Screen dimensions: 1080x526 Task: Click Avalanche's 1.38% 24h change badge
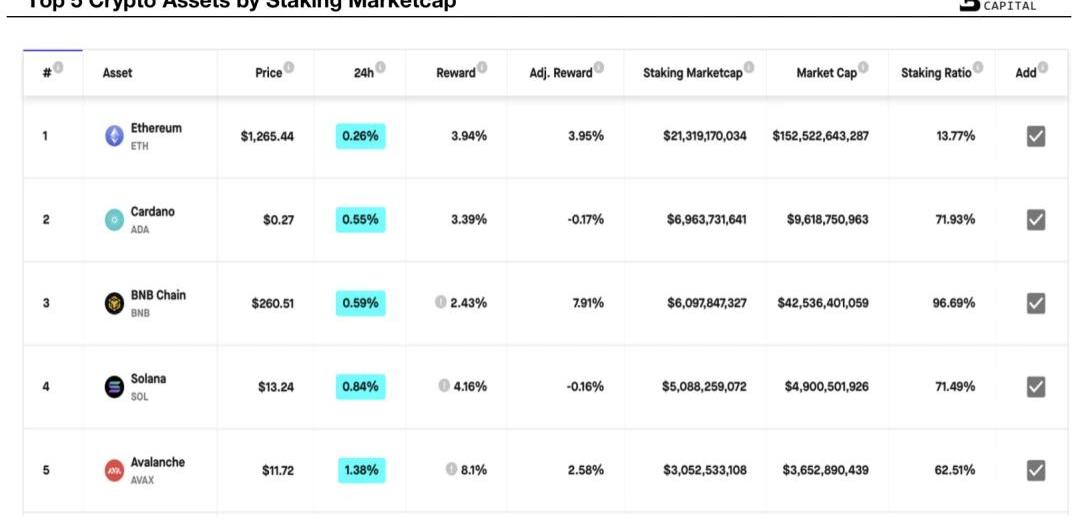(360, 470)
